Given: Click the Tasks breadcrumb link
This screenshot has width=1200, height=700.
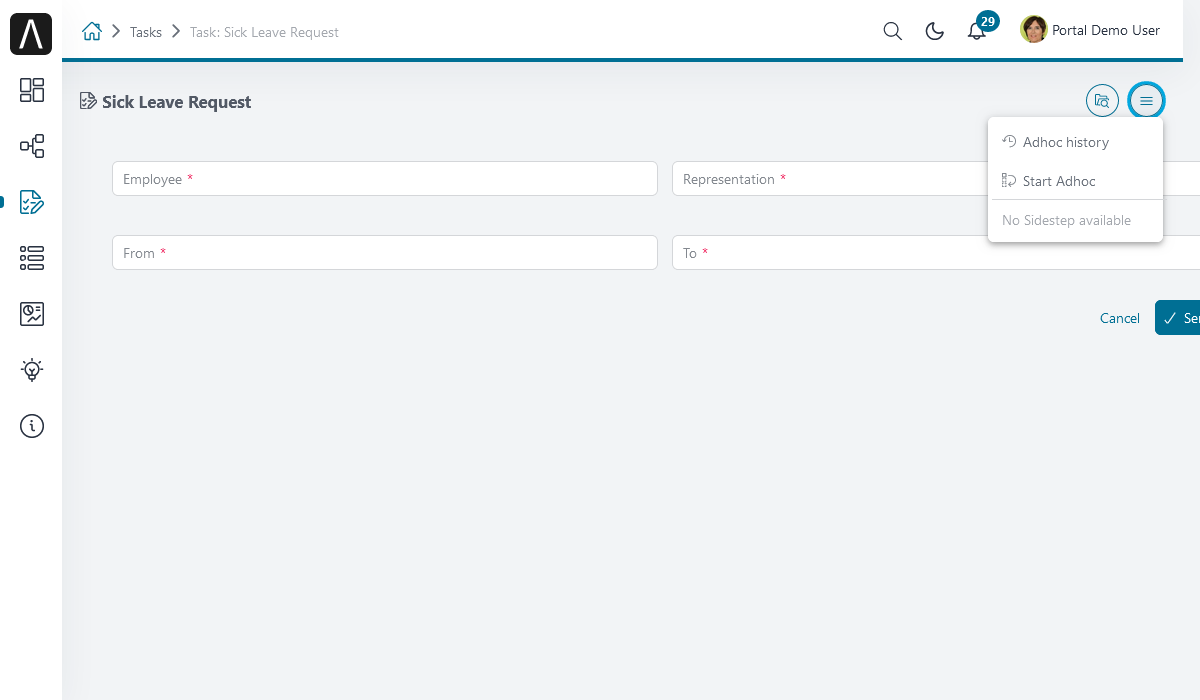Looking at the screenshot, I should (146, 32).
